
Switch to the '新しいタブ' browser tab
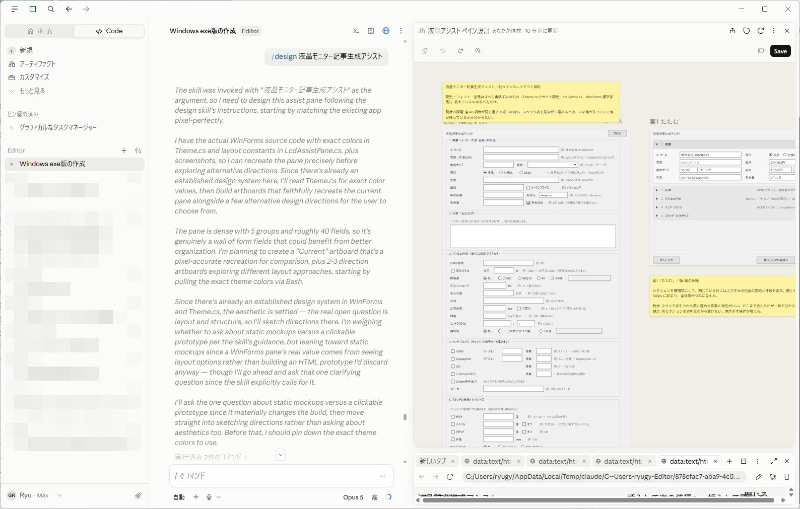(x=433, y=461)
